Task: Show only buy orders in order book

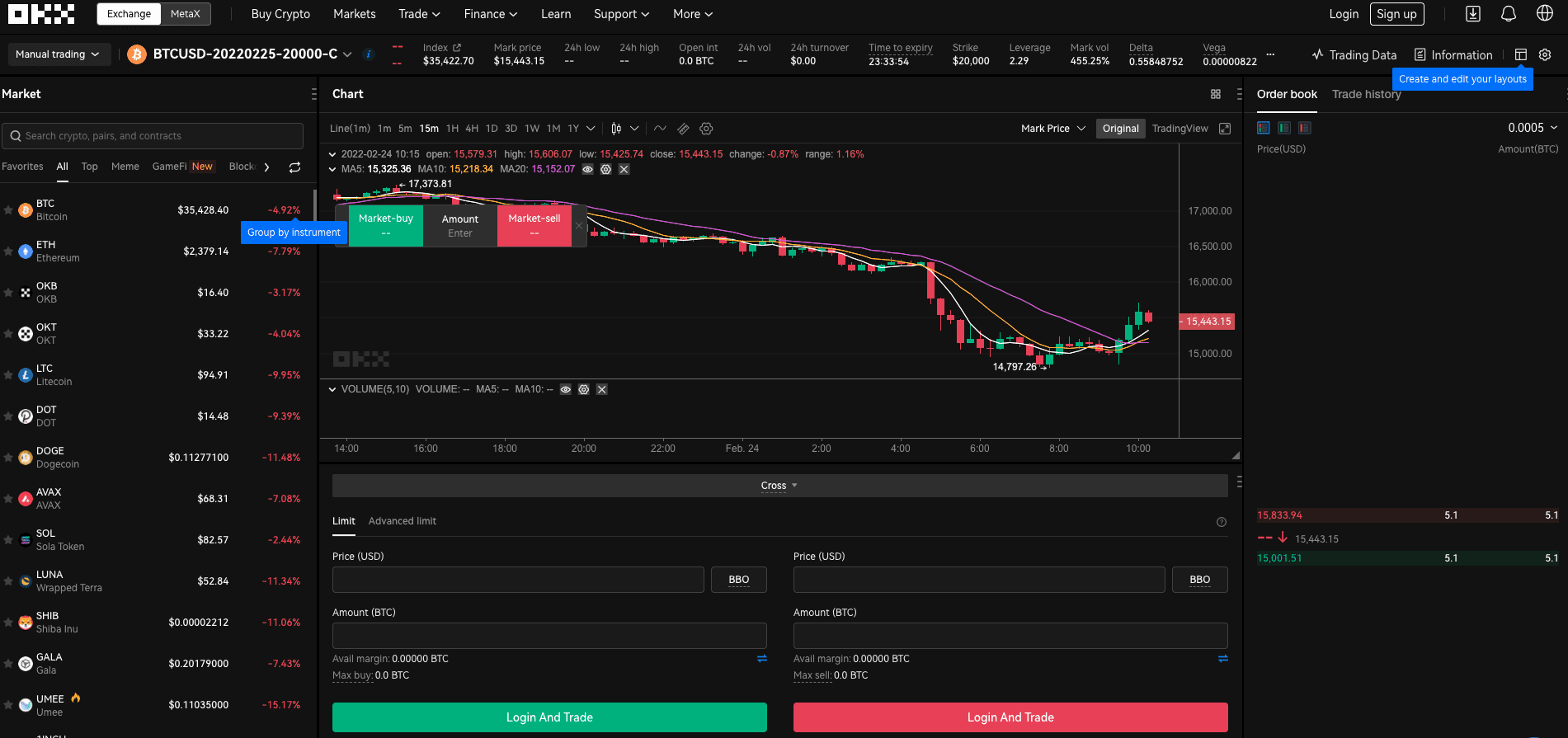Action: click(x=1284, y=128)
